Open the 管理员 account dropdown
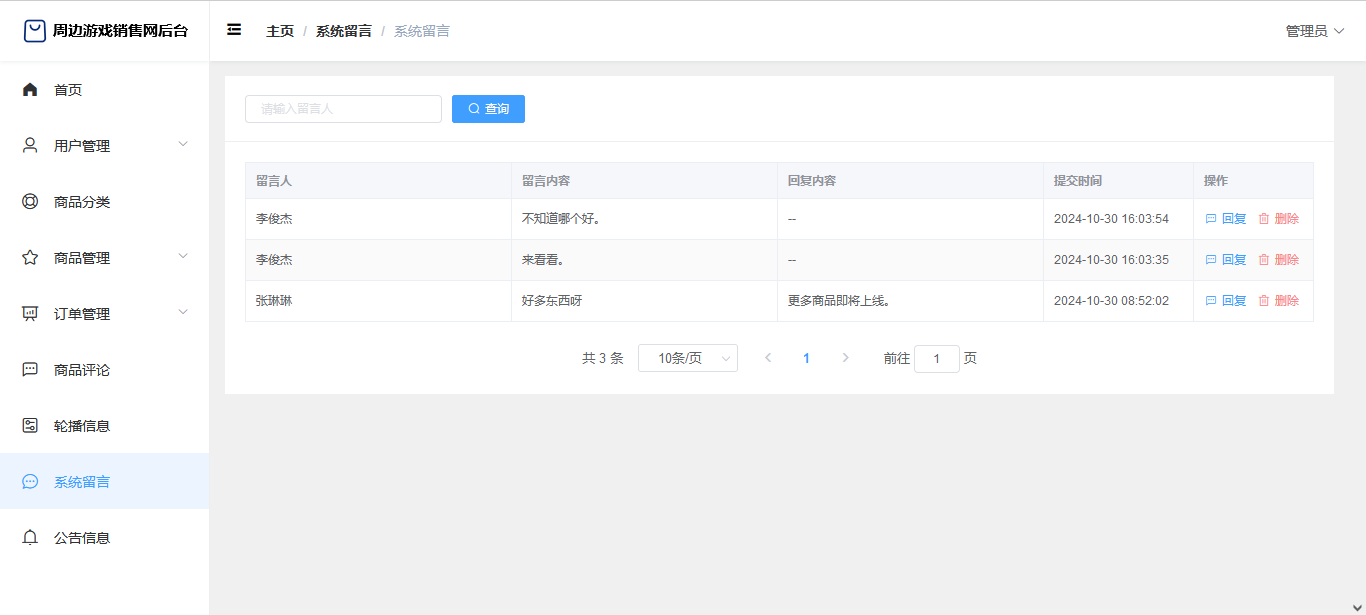1366x615 pixels. point(1314,31)
